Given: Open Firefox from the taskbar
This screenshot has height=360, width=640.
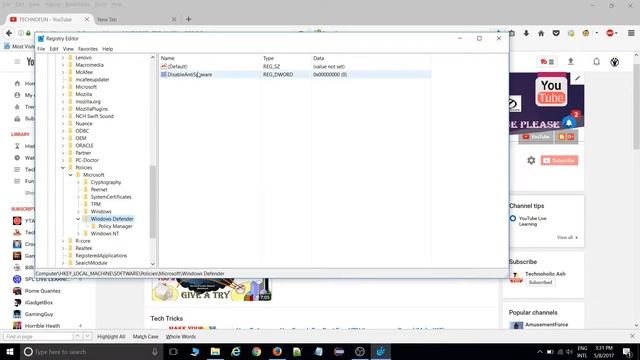Looking at the screenshot, I should coord(277,351).
